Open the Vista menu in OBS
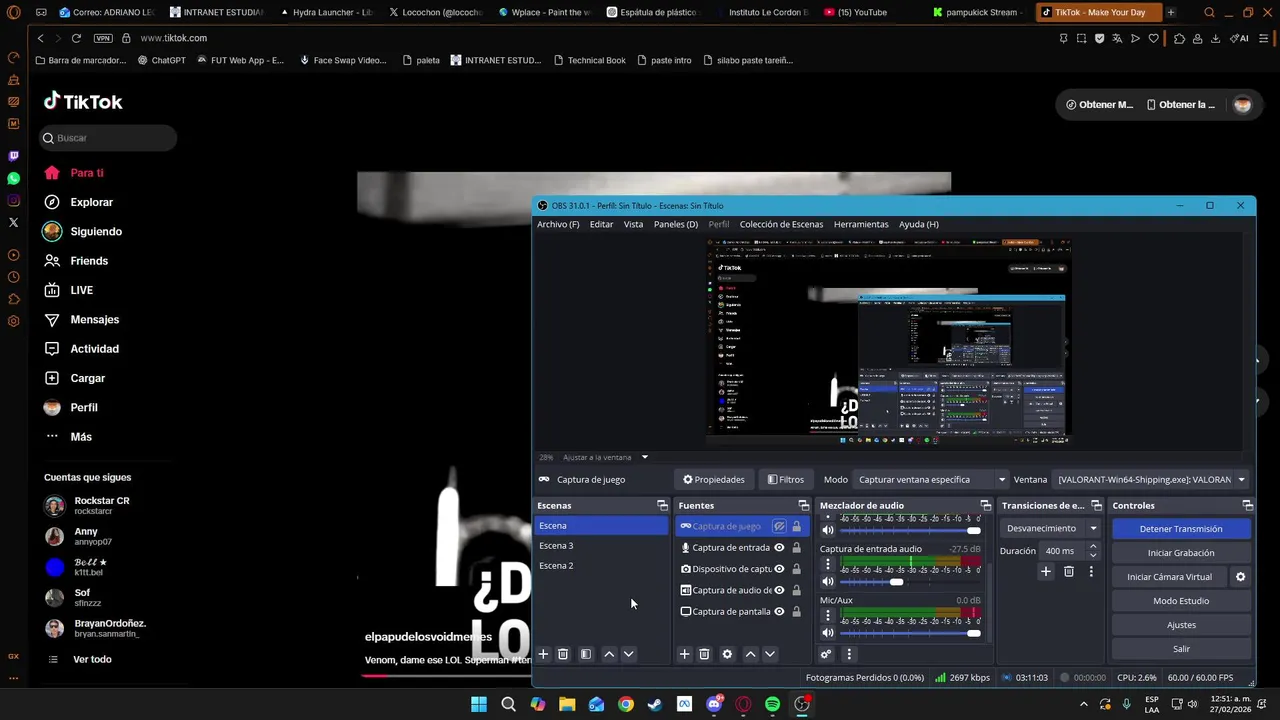The image size is (1280, 720). pyautogui.click(x=634, y=224)
